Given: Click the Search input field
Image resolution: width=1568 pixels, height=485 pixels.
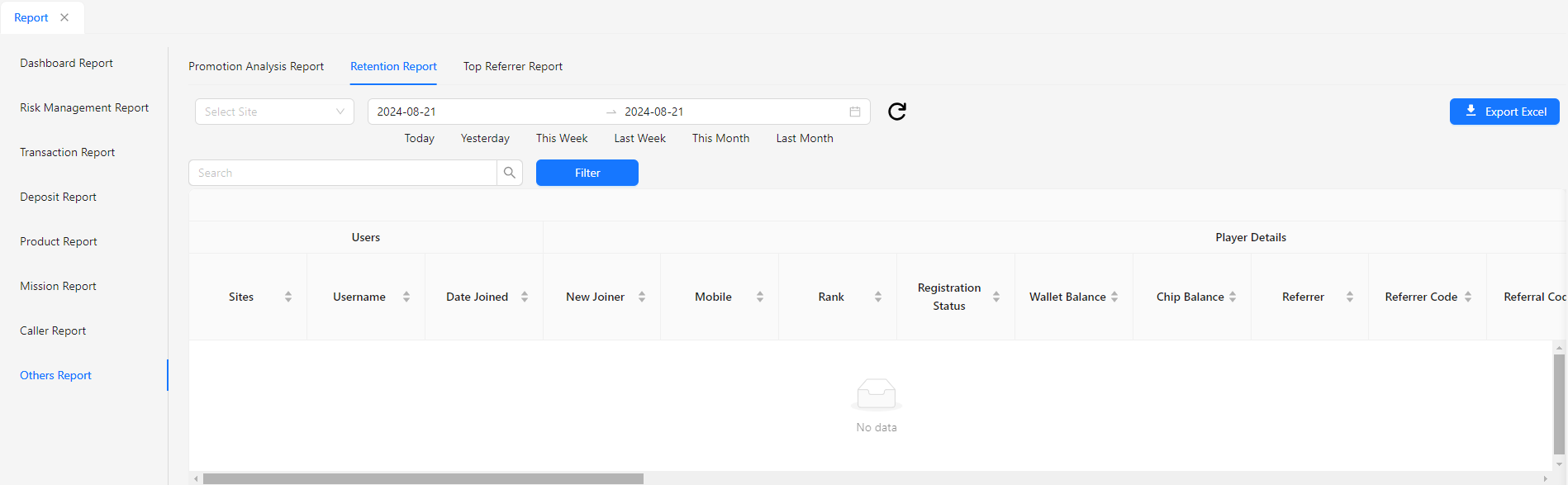Looking at the screenshot, I should coord(343,173).
